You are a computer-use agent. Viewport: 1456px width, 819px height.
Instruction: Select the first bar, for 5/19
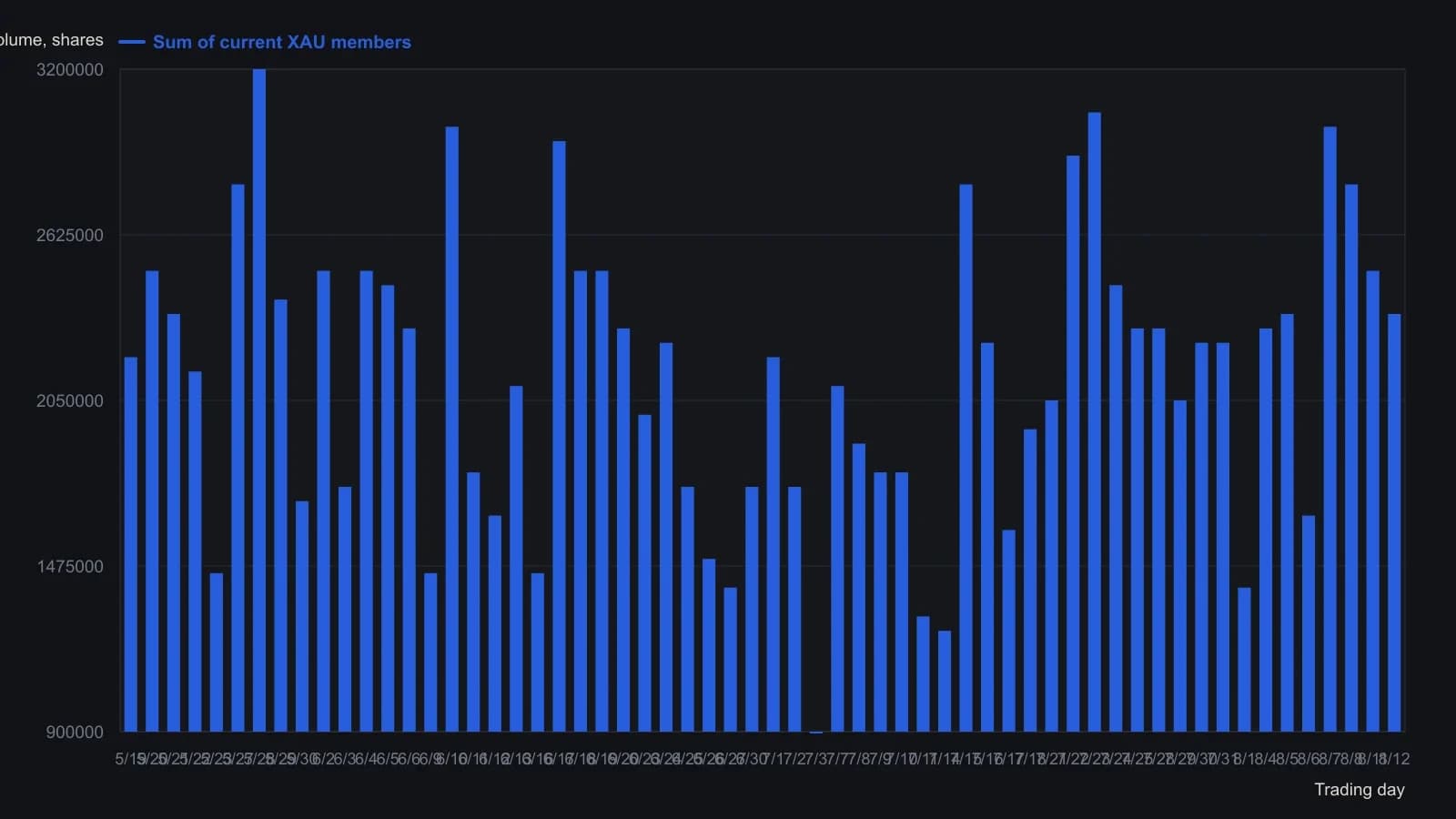[131, 544]
